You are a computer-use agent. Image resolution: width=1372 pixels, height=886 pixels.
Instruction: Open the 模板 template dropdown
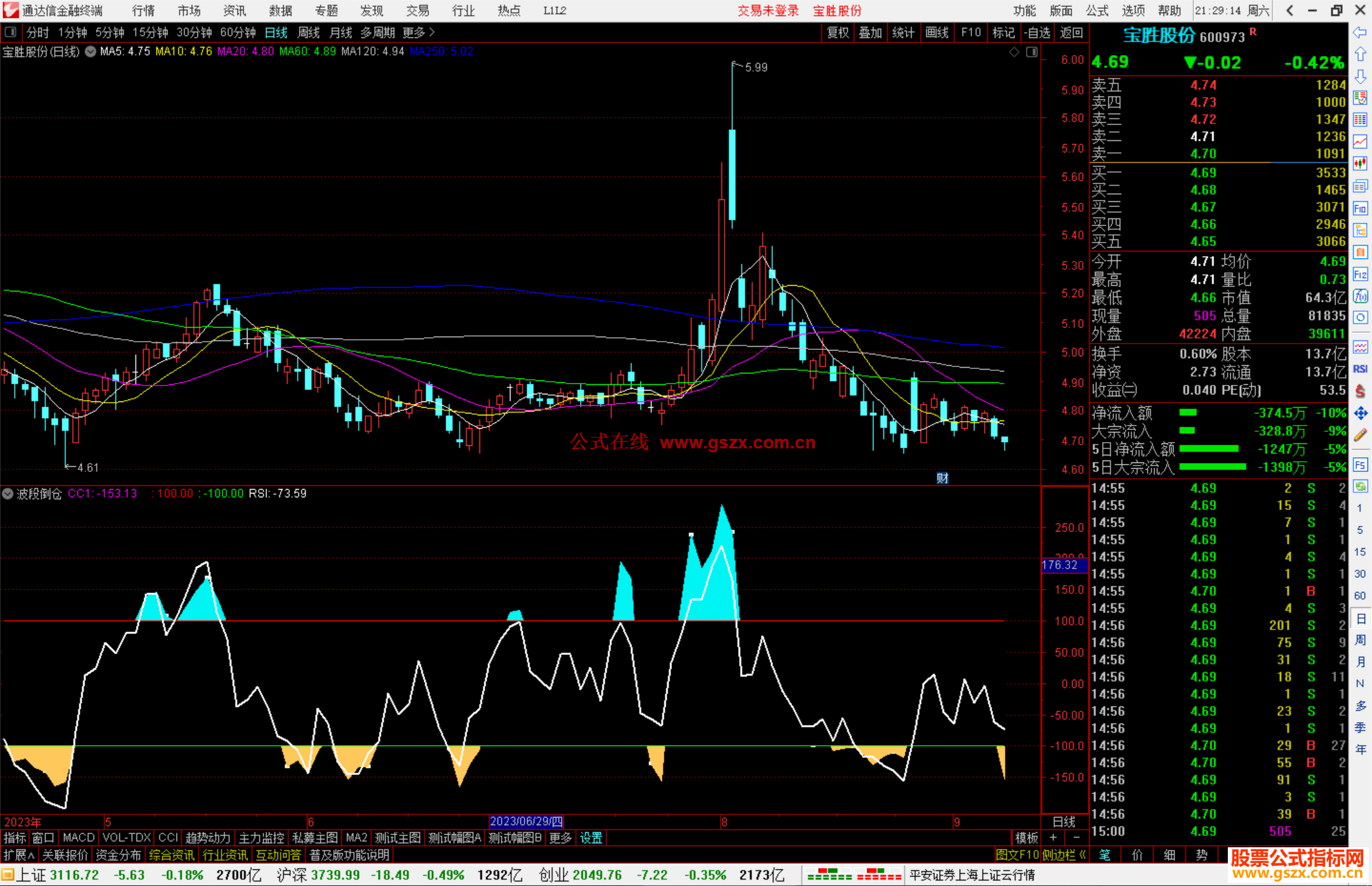tap(1026, 838)
